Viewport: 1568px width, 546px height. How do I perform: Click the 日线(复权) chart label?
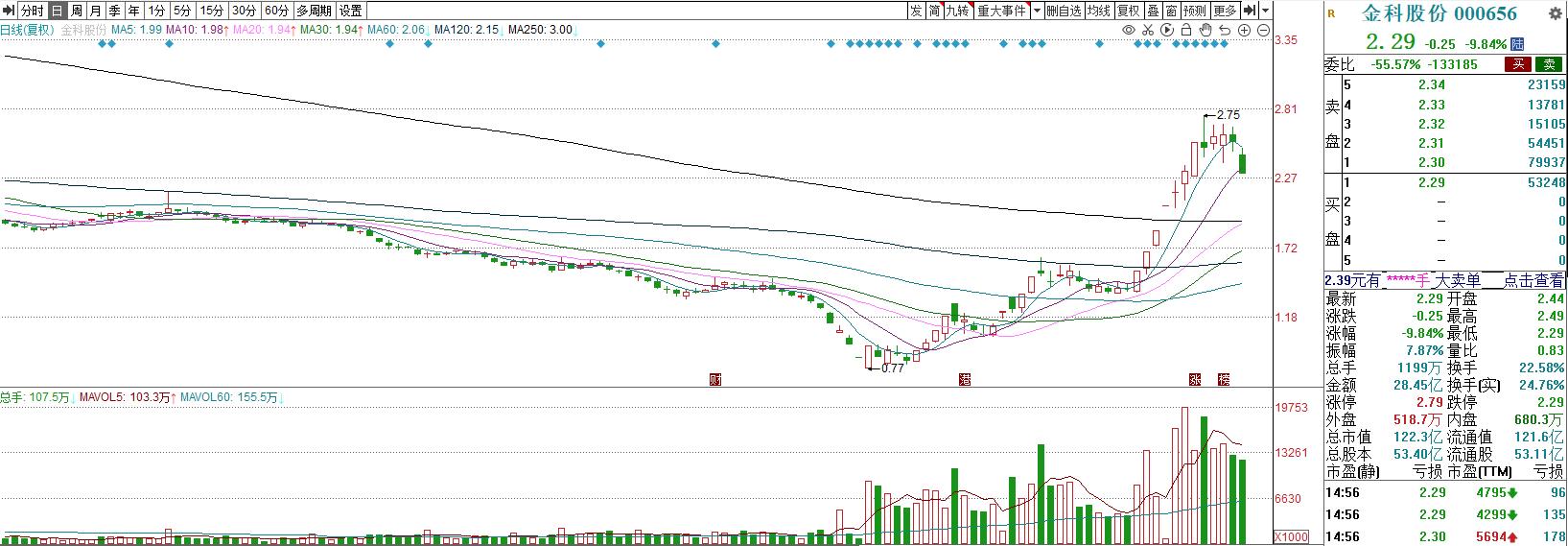point(28,30)
